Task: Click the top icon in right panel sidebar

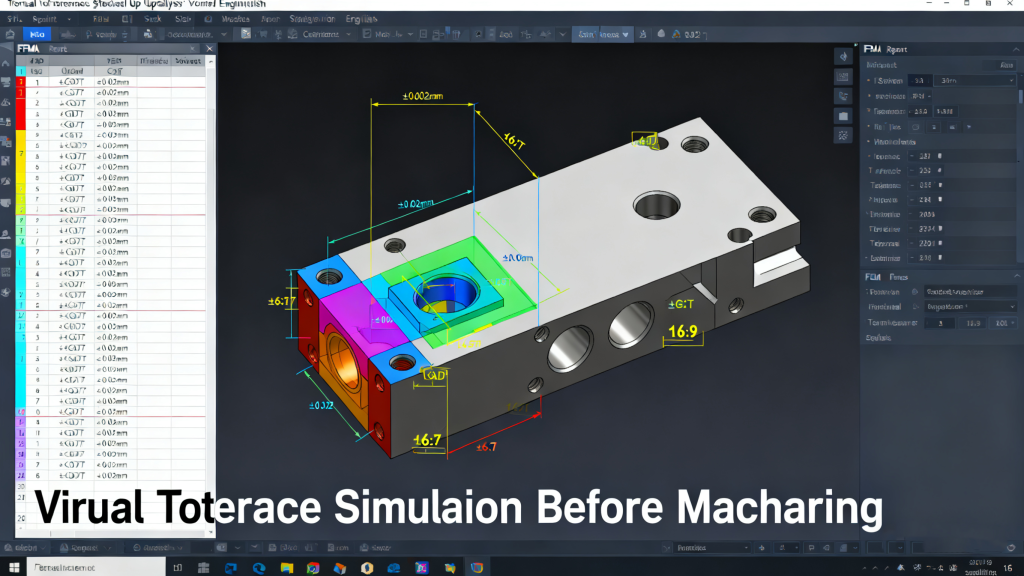Action: pyautogui.click(x=843, y=57)
